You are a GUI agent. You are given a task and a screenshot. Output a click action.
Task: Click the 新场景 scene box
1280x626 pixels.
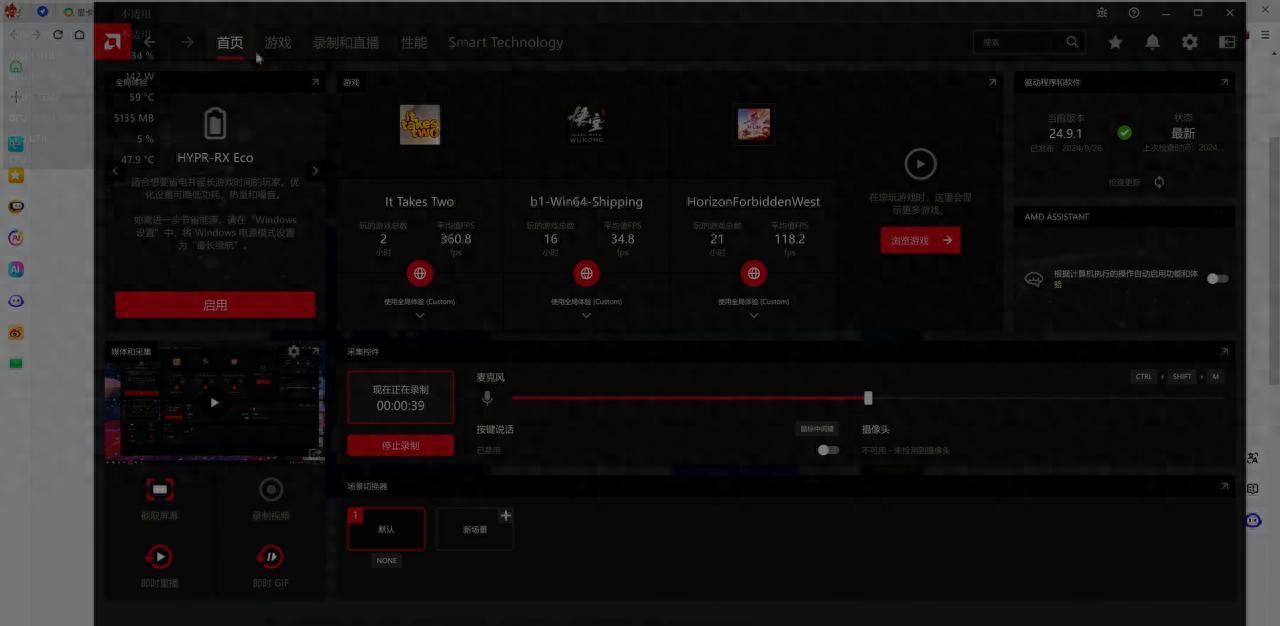(474, 529)
